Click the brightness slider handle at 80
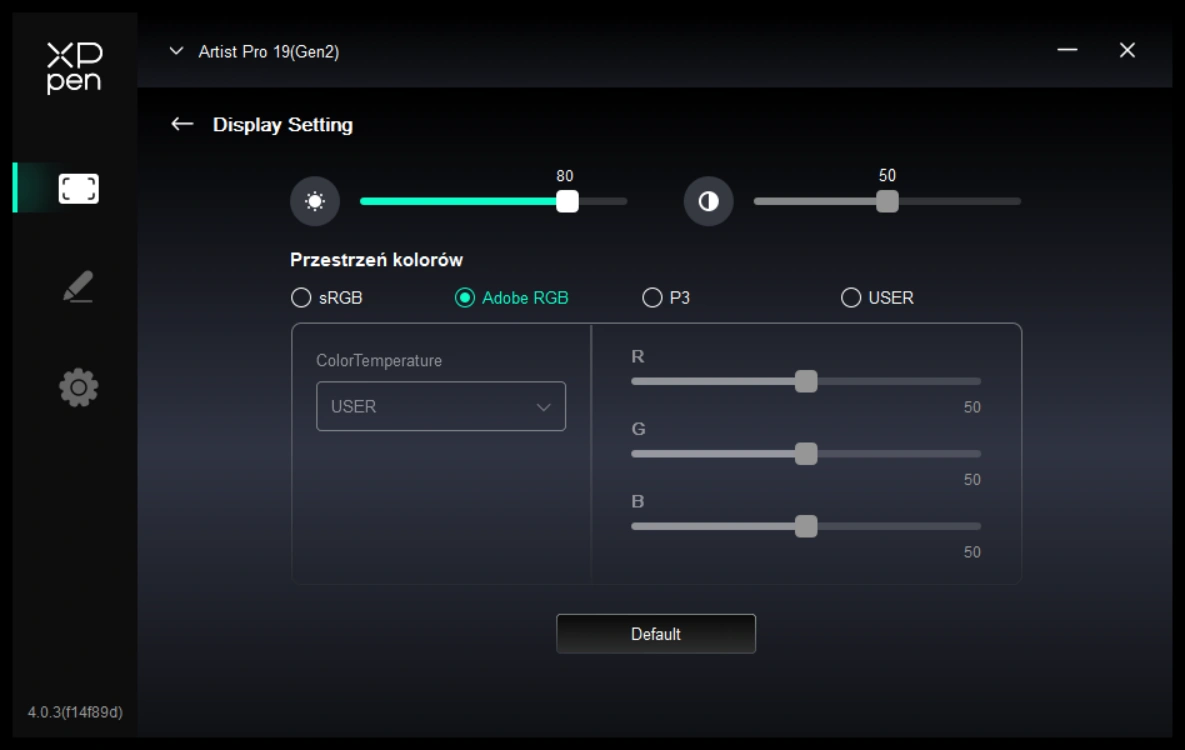1185x750 pixels. [567, 201]
